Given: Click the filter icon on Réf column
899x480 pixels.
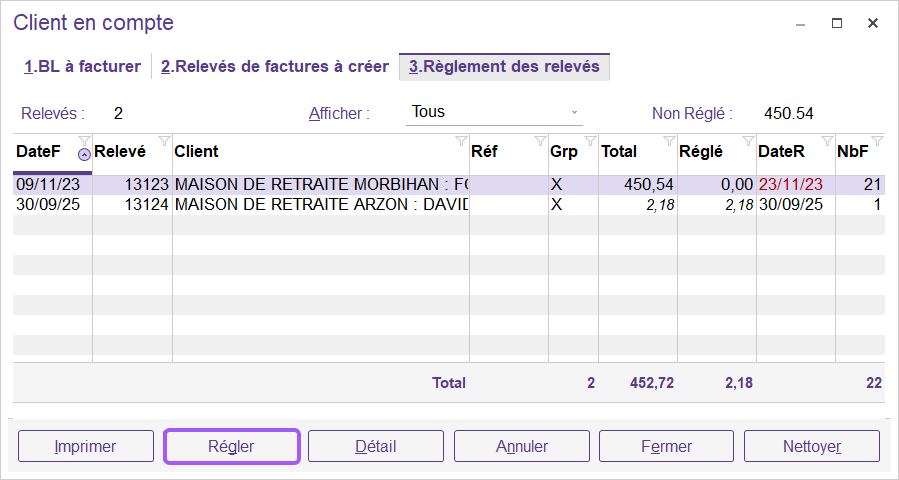Looking at the screenshot, I should [540, 140].
